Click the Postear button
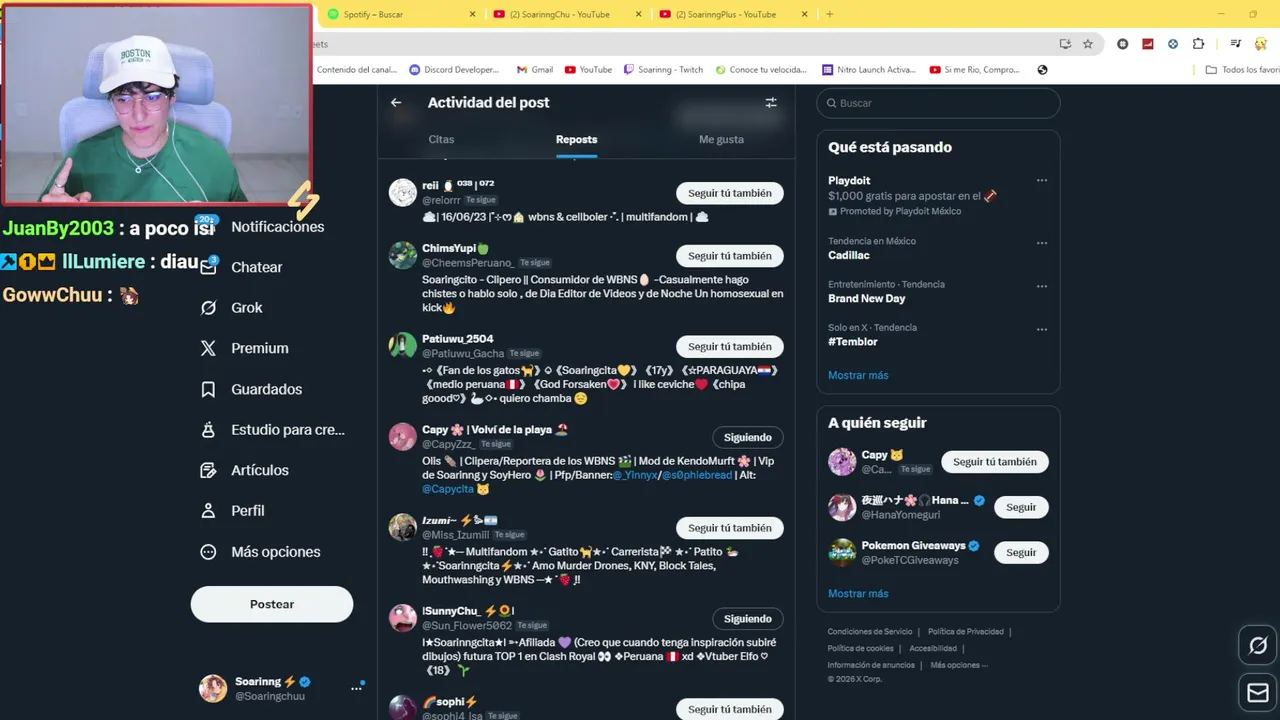 [x=272, y=604]
